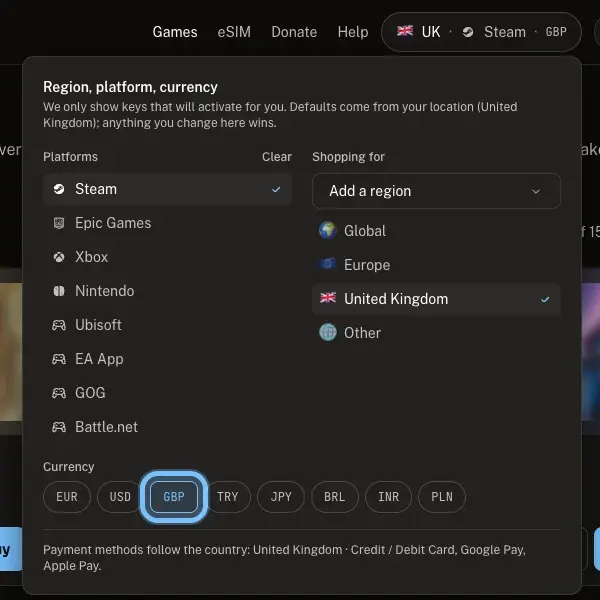The image size is (600, 600).
Task: Select the Battle.net platform
Action: pos(167,427)
